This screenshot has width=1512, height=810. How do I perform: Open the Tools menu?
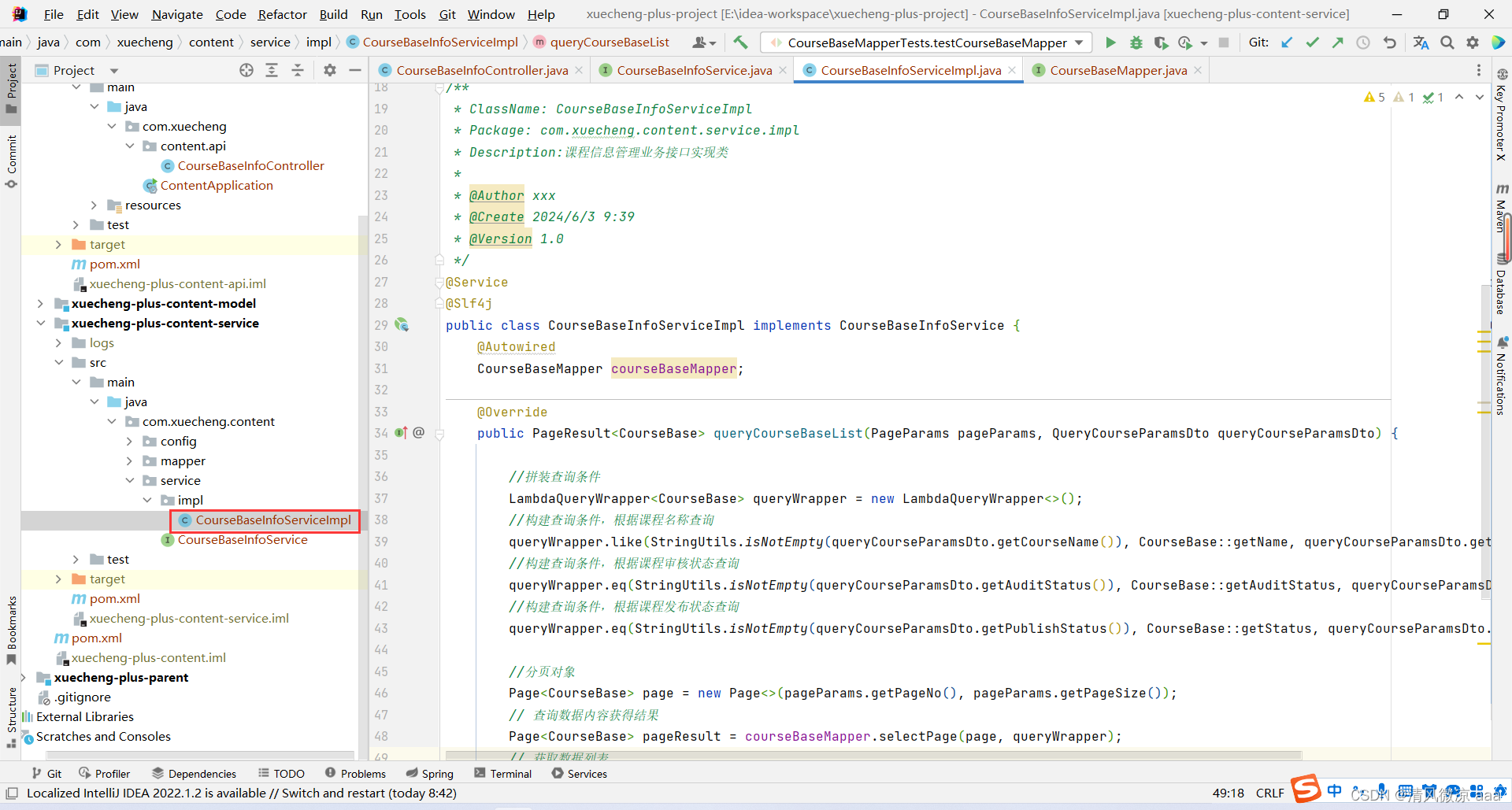coord(409,14)
